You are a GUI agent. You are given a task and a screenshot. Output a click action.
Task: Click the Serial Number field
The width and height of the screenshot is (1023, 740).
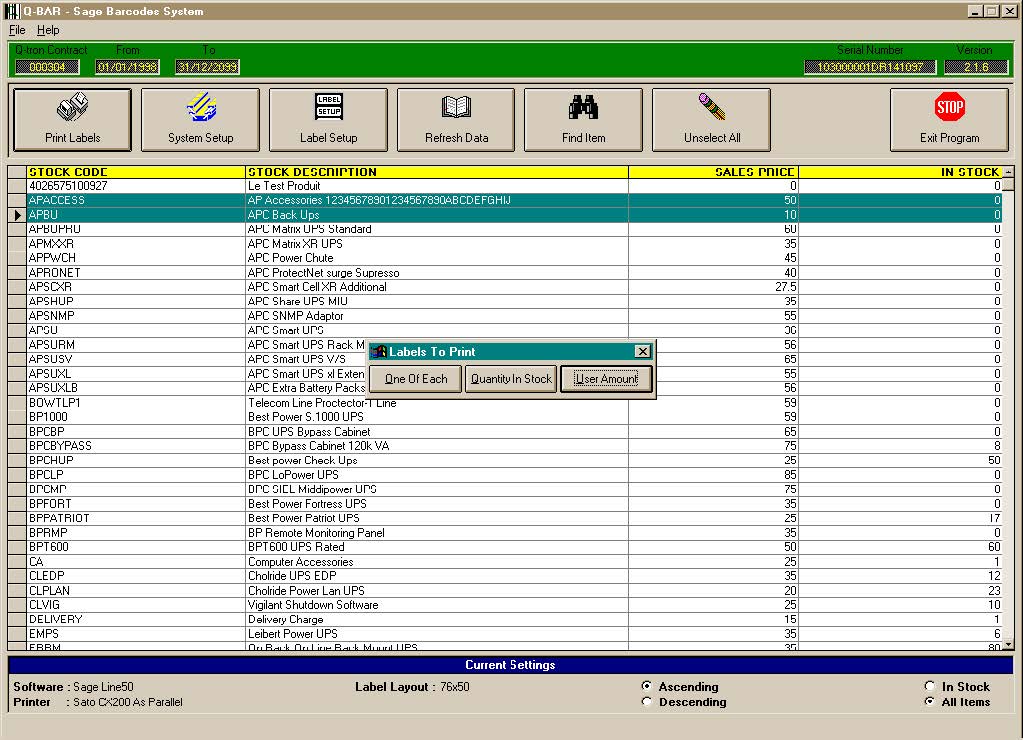(870, 67)
